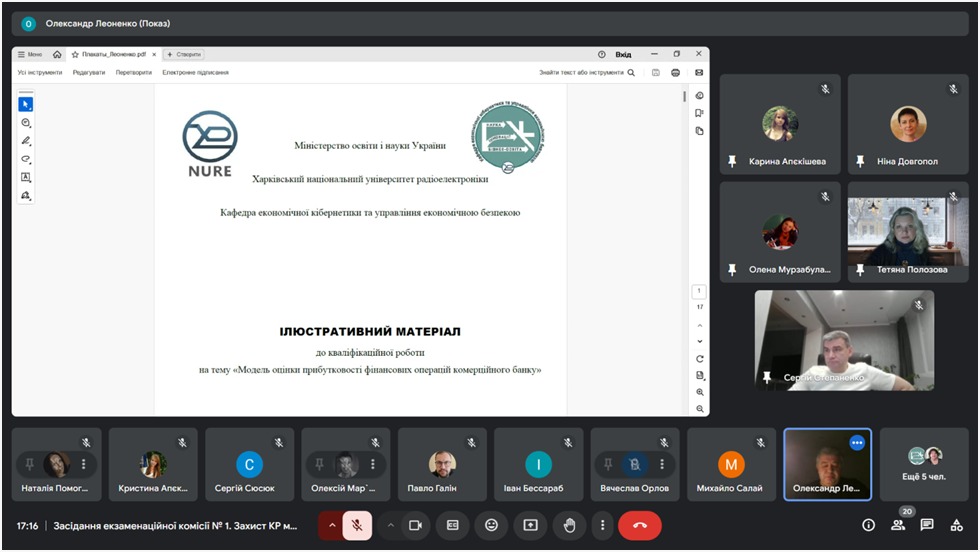
Task: Open the 'Редагувати' menu in the PDF viewer
Action: [88, 73]
